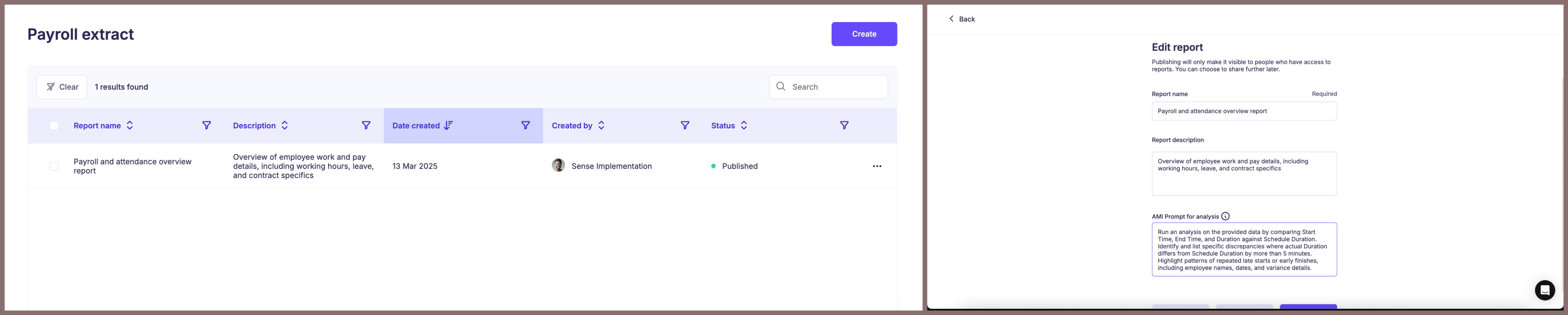This screenshot has width=1568, height=315.
Task: Click the Date created filter funnel icon
Action: [x=525, y=126]
